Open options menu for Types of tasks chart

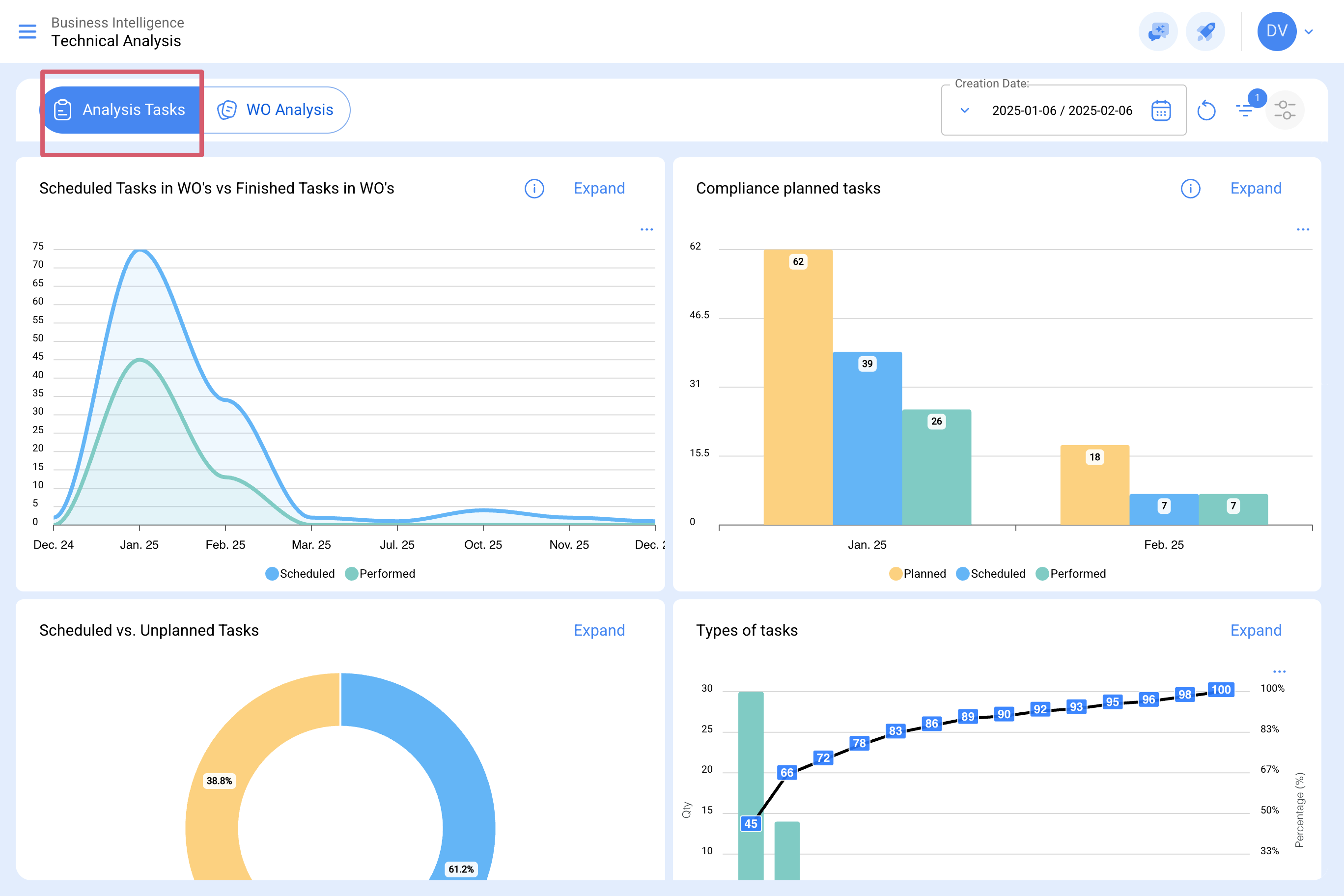pyautogui.click(x=1280, y=672)
